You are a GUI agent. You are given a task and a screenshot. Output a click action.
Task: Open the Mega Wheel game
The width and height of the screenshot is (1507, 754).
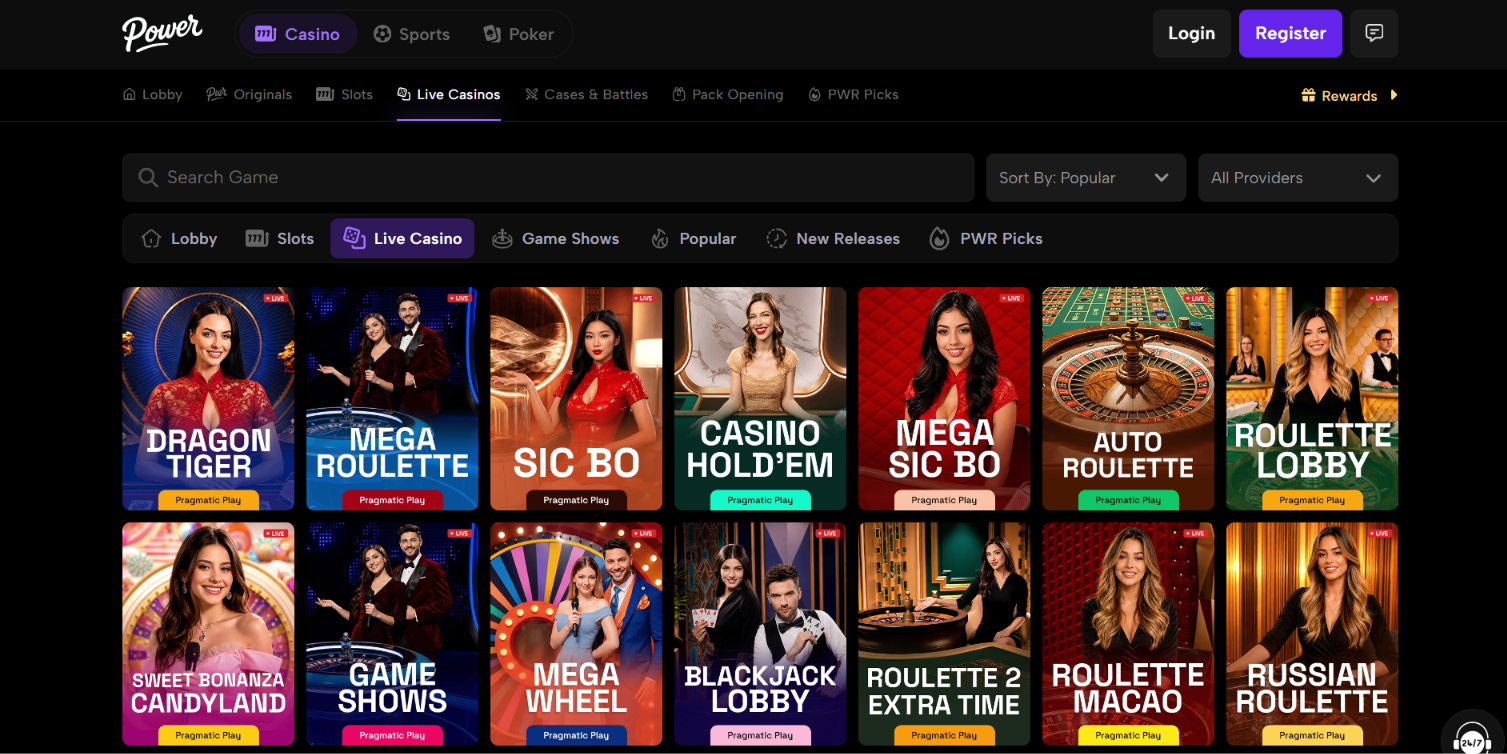click(x=576, y=634)
